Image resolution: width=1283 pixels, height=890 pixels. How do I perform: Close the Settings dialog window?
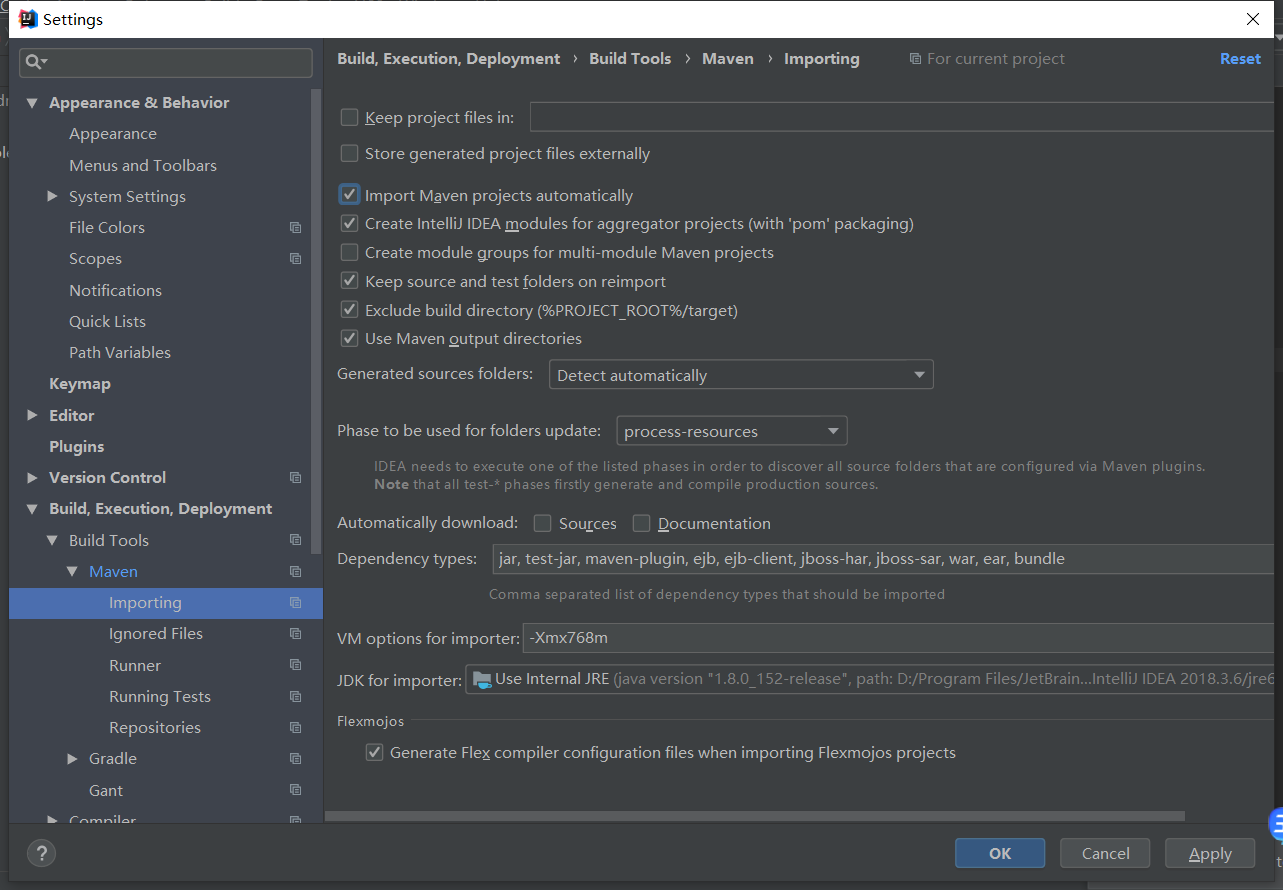tap(1252, 19)
